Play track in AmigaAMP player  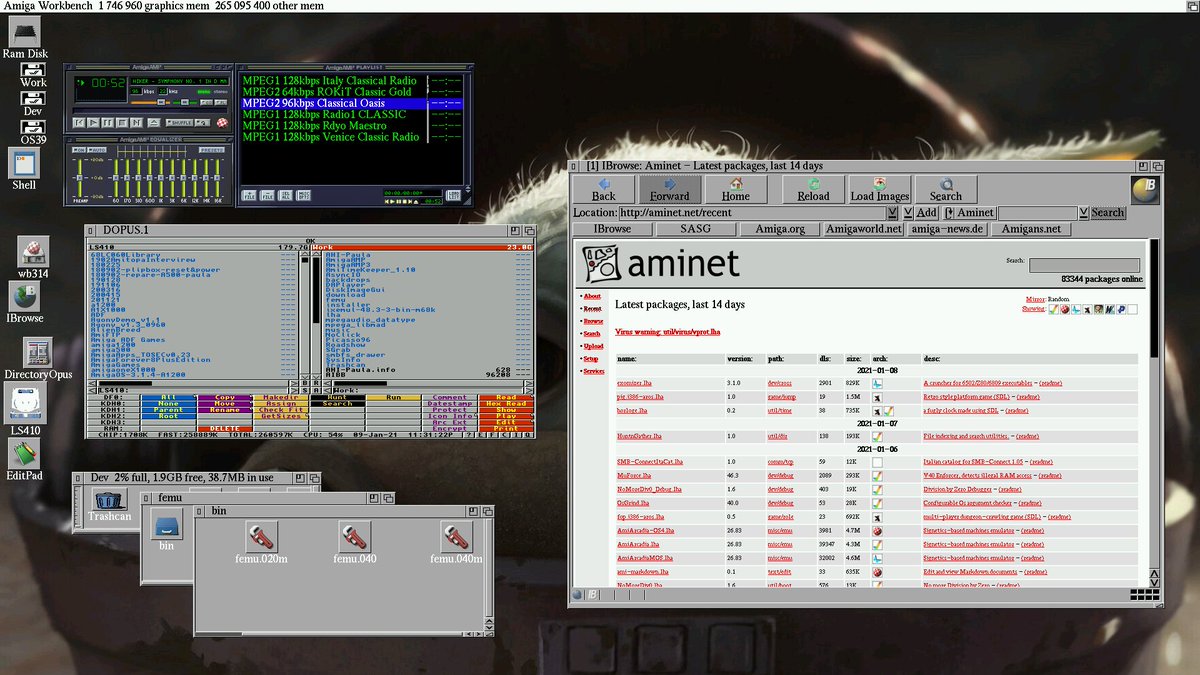tap(93, 123)
